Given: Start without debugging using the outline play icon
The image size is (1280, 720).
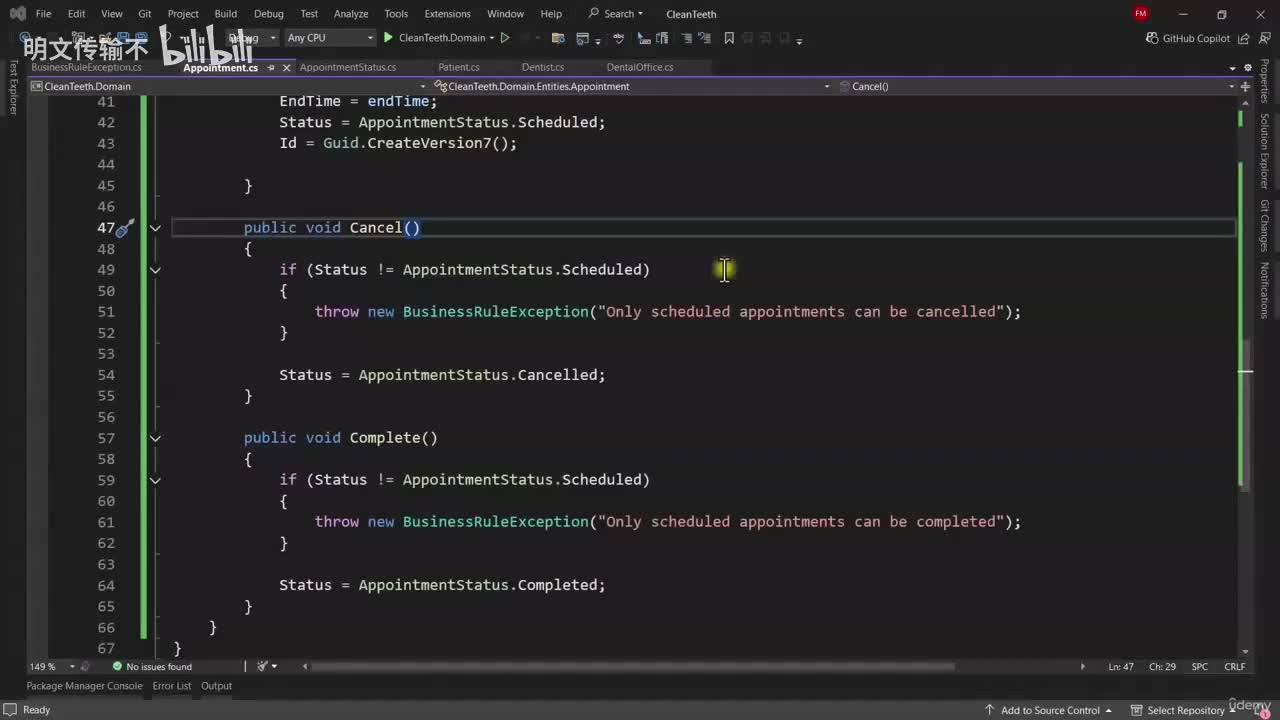Looking at the screenshot, I should pos(505,38).
